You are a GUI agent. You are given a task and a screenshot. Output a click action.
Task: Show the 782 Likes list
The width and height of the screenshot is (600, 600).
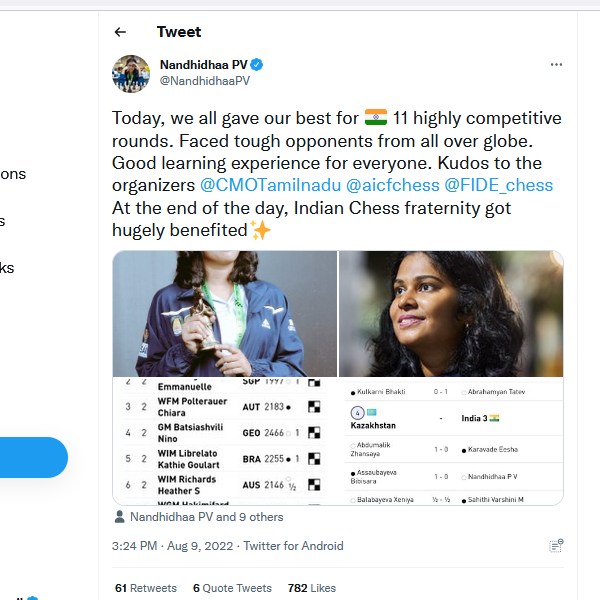(x=311, y=588)
